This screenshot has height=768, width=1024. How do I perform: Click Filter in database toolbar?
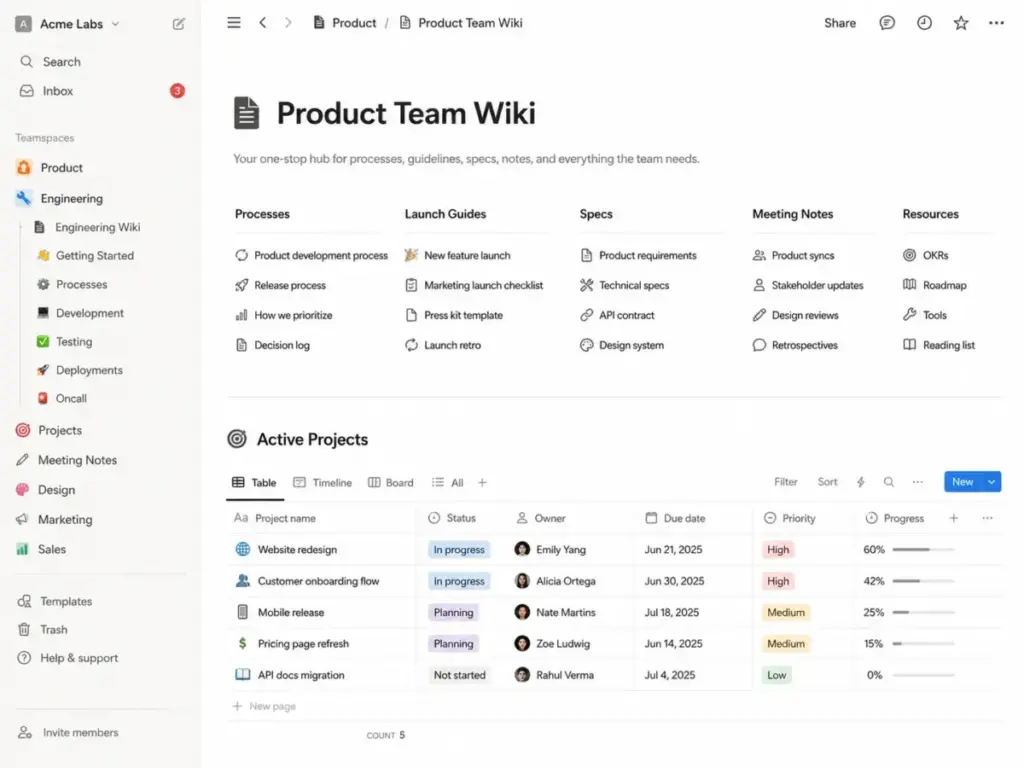(786, 482)
